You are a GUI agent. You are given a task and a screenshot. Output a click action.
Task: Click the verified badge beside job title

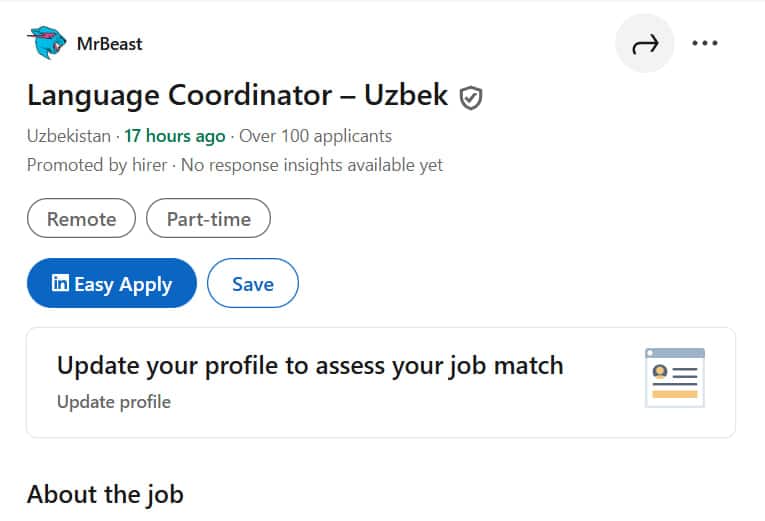click(x=471, y=97)
